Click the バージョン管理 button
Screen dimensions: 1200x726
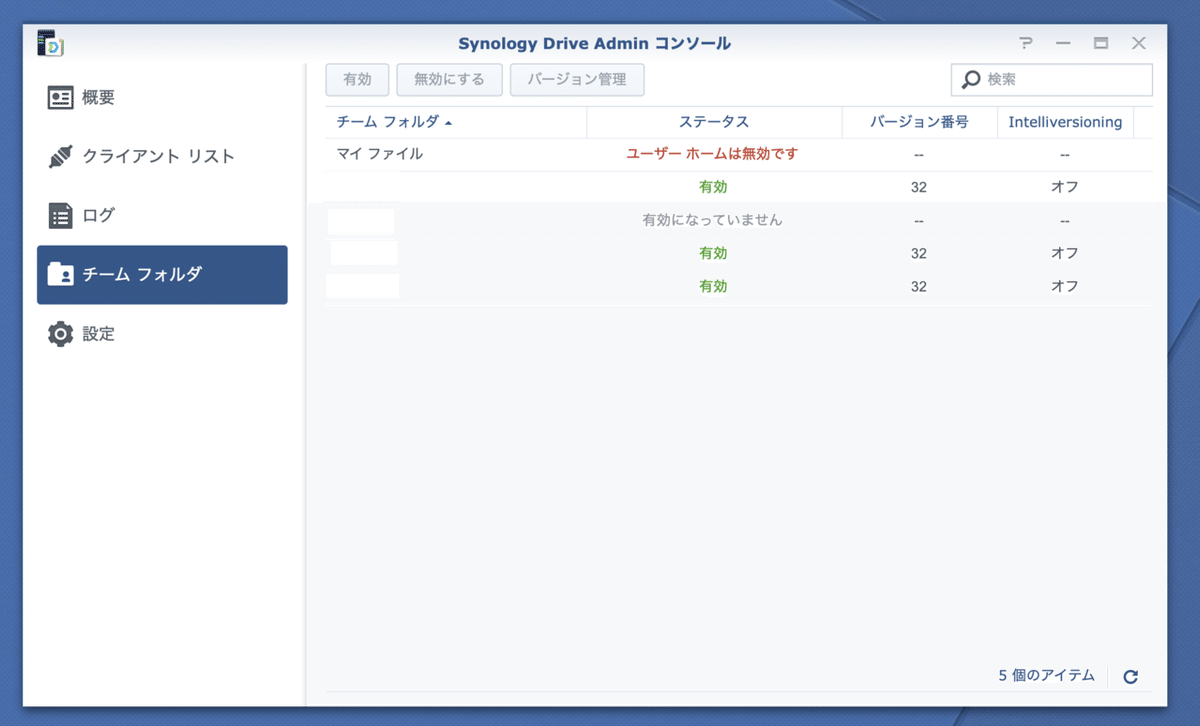[x=577, y=80]
